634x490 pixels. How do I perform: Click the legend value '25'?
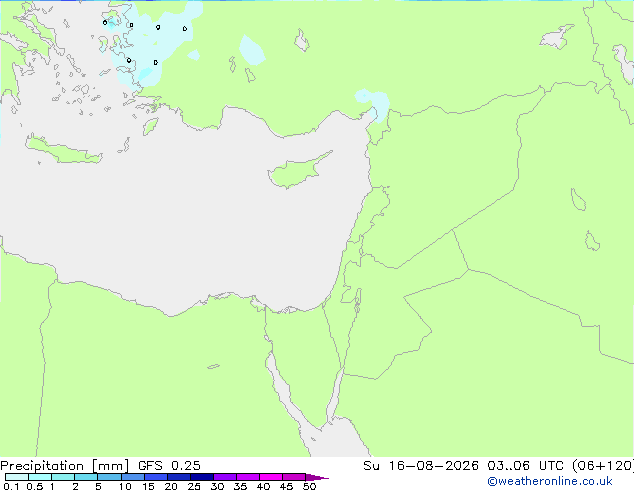click(x=194, y=486)
